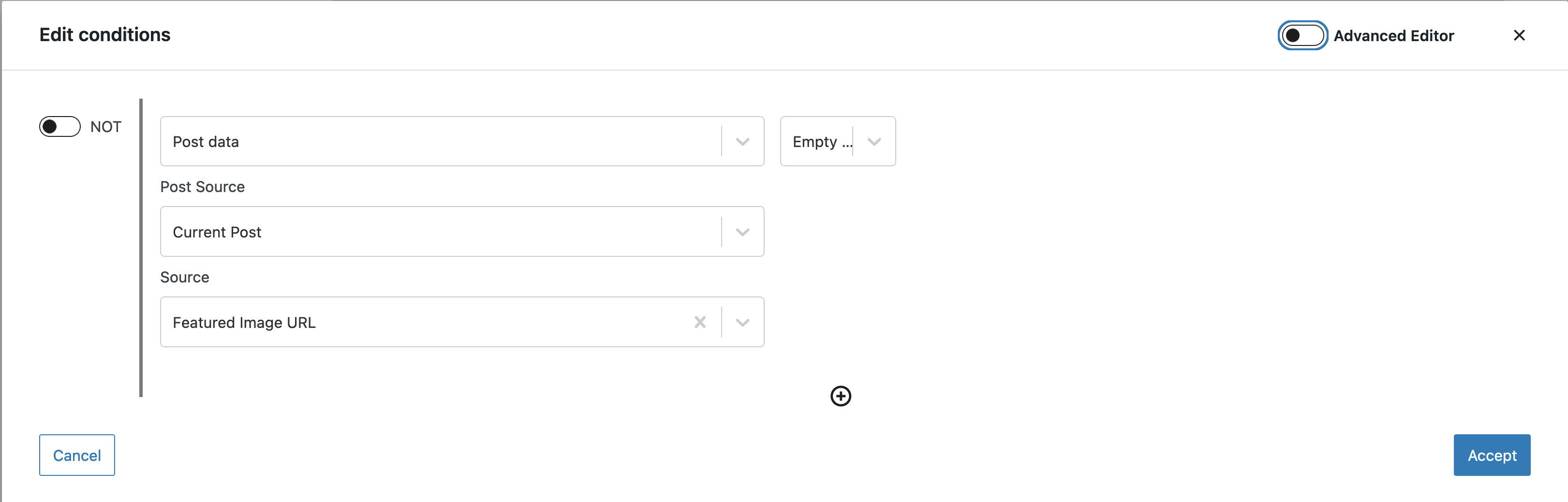Click the Source field label
This screenshot has width=1568, height=502.
(184, 278)
